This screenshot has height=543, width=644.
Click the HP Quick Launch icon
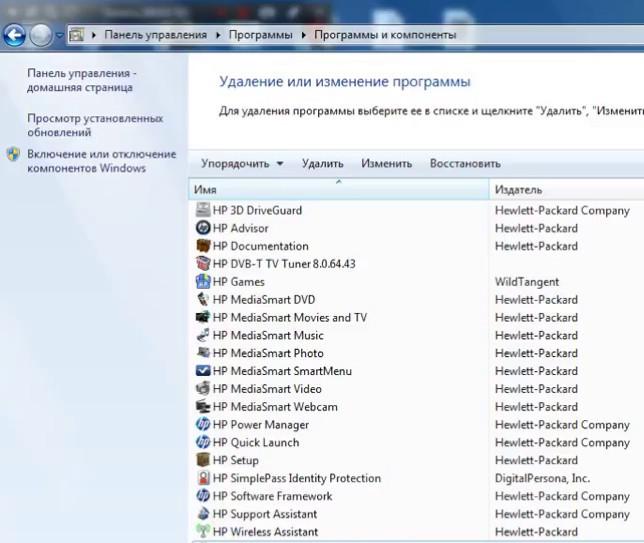point(203,442)
